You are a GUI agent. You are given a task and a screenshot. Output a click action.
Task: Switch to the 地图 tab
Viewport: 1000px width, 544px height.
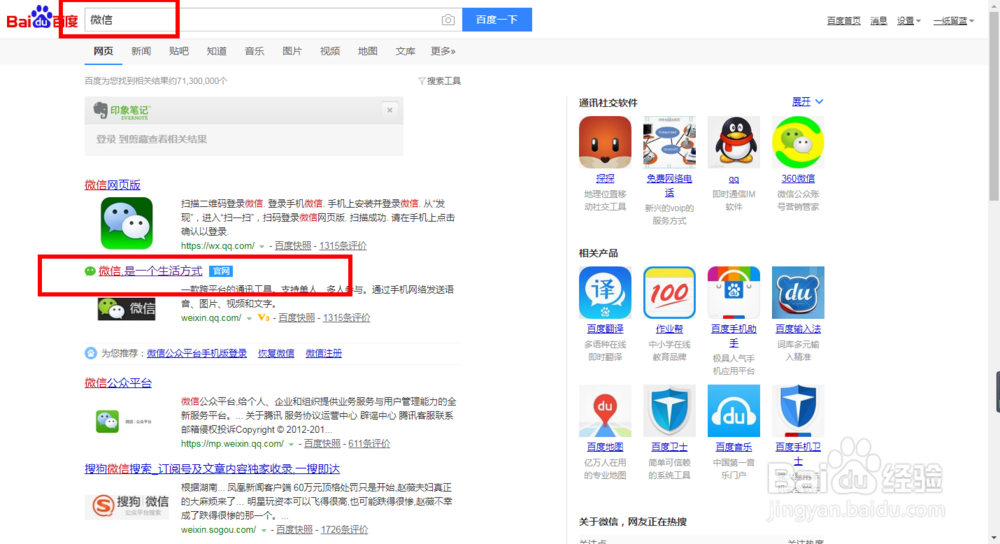click(x=367, y=51)
